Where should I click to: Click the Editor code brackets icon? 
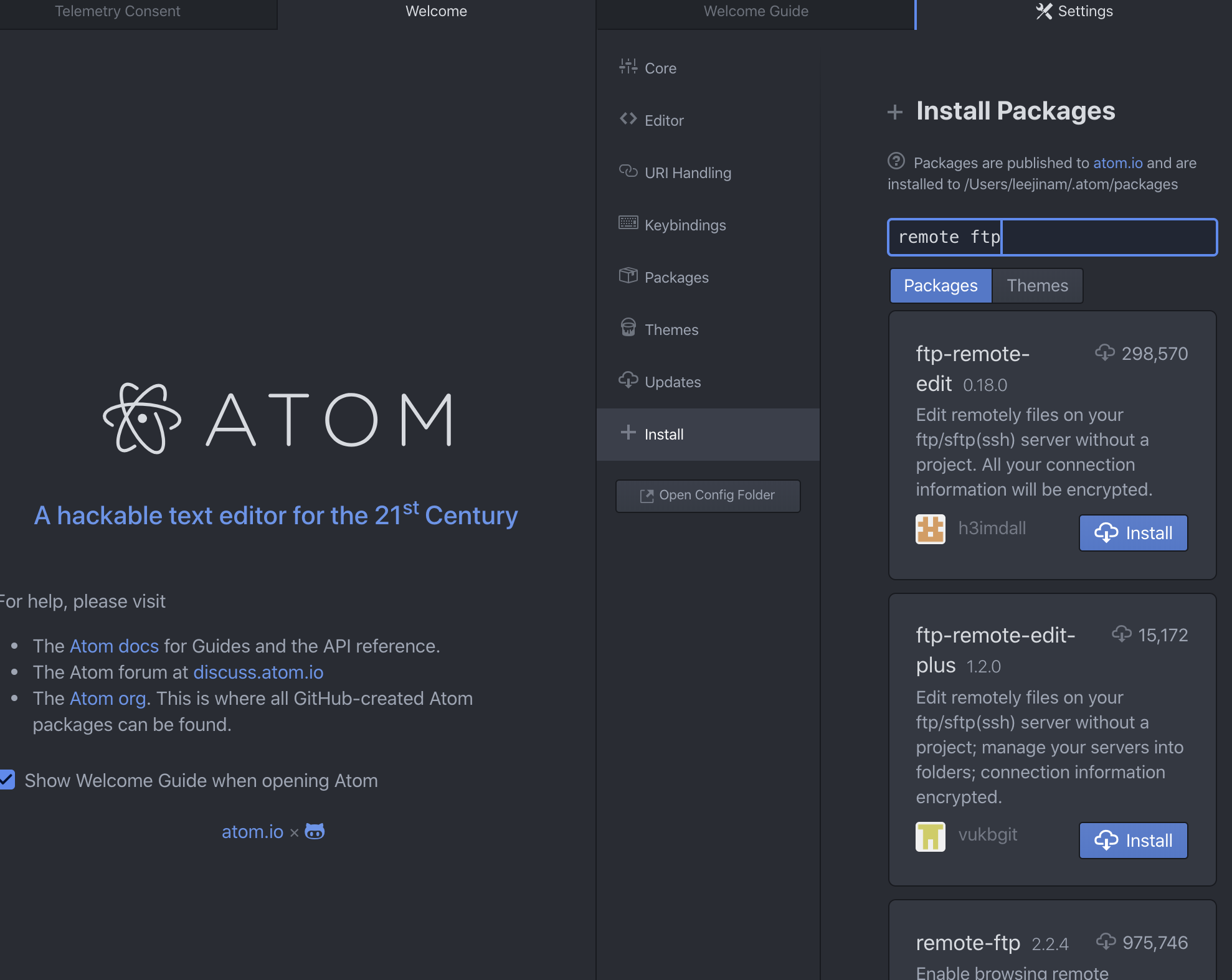(628, 119)
